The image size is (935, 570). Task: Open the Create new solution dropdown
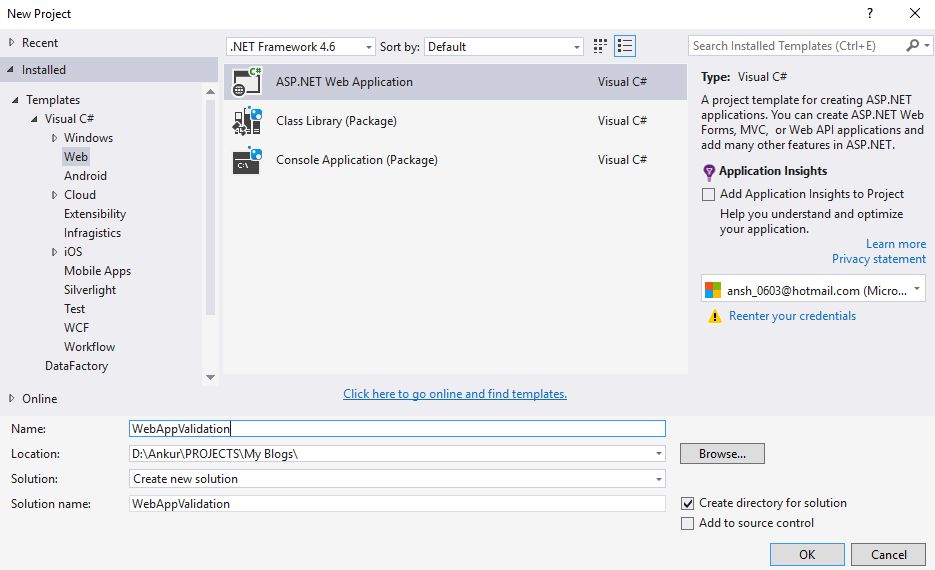[x=658, y=479]
